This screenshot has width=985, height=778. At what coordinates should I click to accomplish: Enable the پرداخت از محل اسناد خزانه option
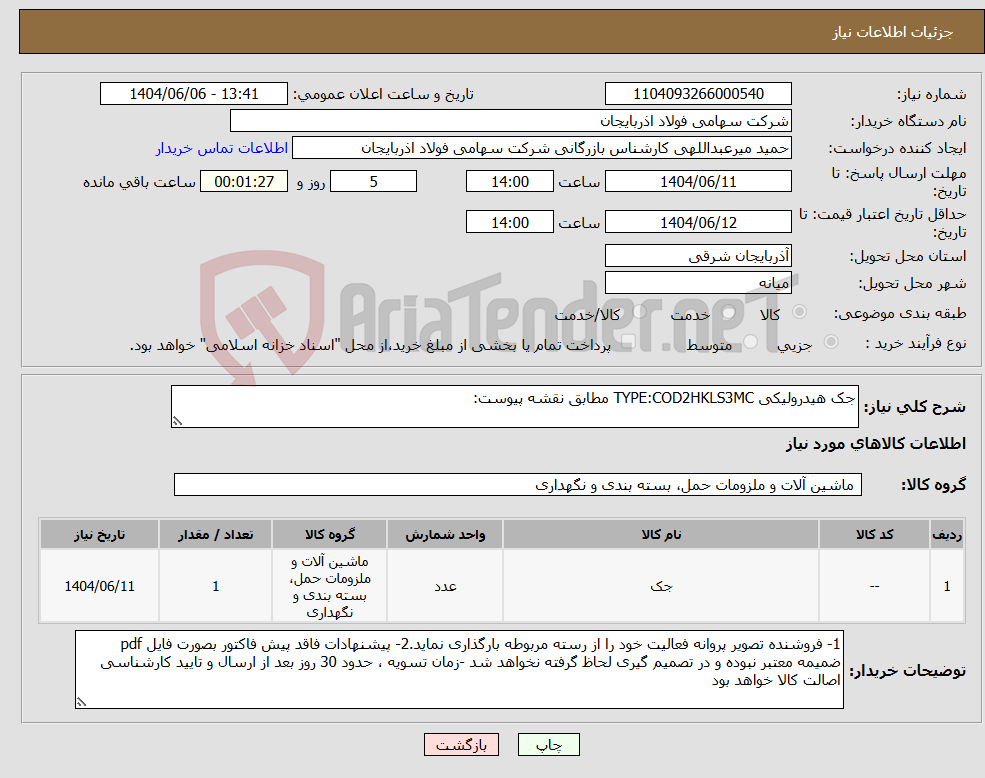[628, 343]
